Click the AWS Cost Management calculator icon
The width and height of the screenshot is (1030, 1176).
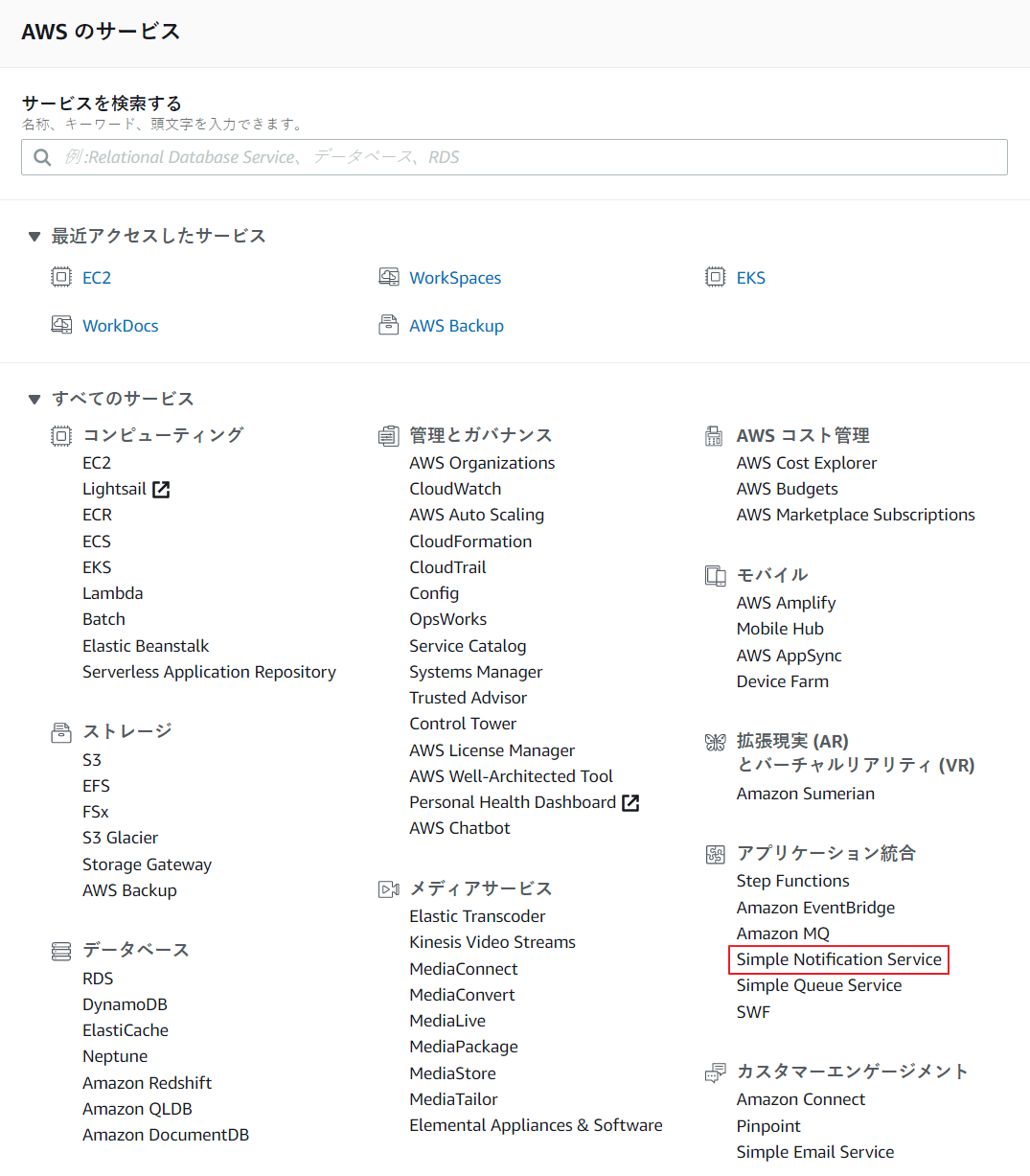pos(715,436)
